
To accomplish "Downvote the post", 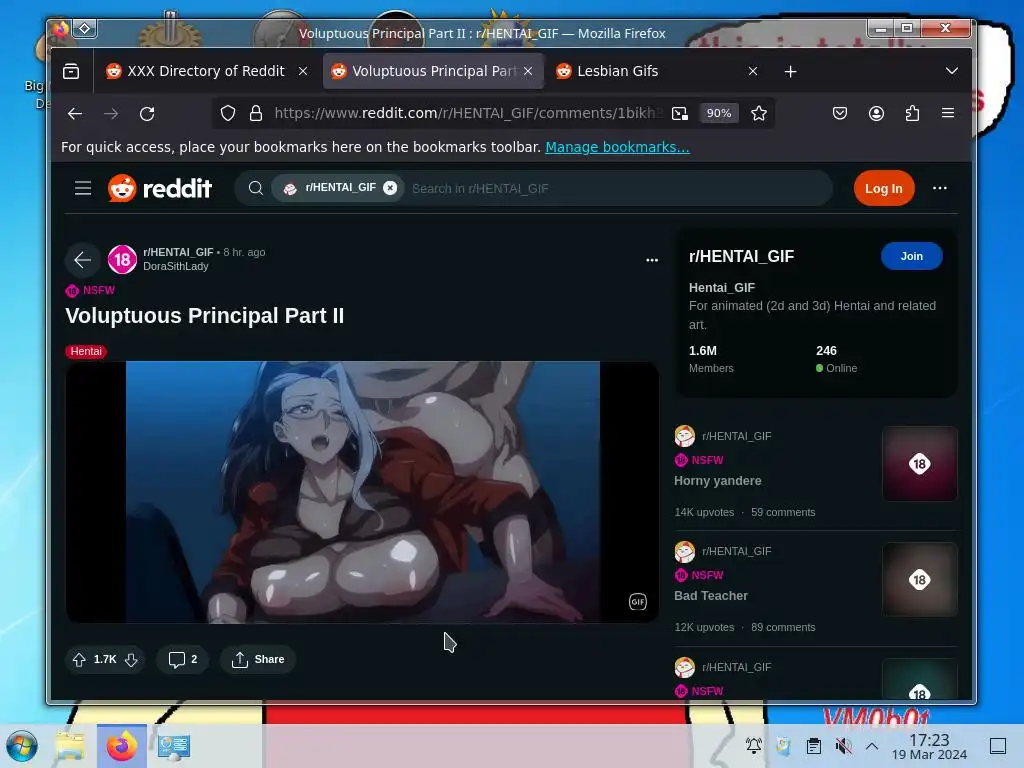I will pyautogui.click(x=131, y=660).
